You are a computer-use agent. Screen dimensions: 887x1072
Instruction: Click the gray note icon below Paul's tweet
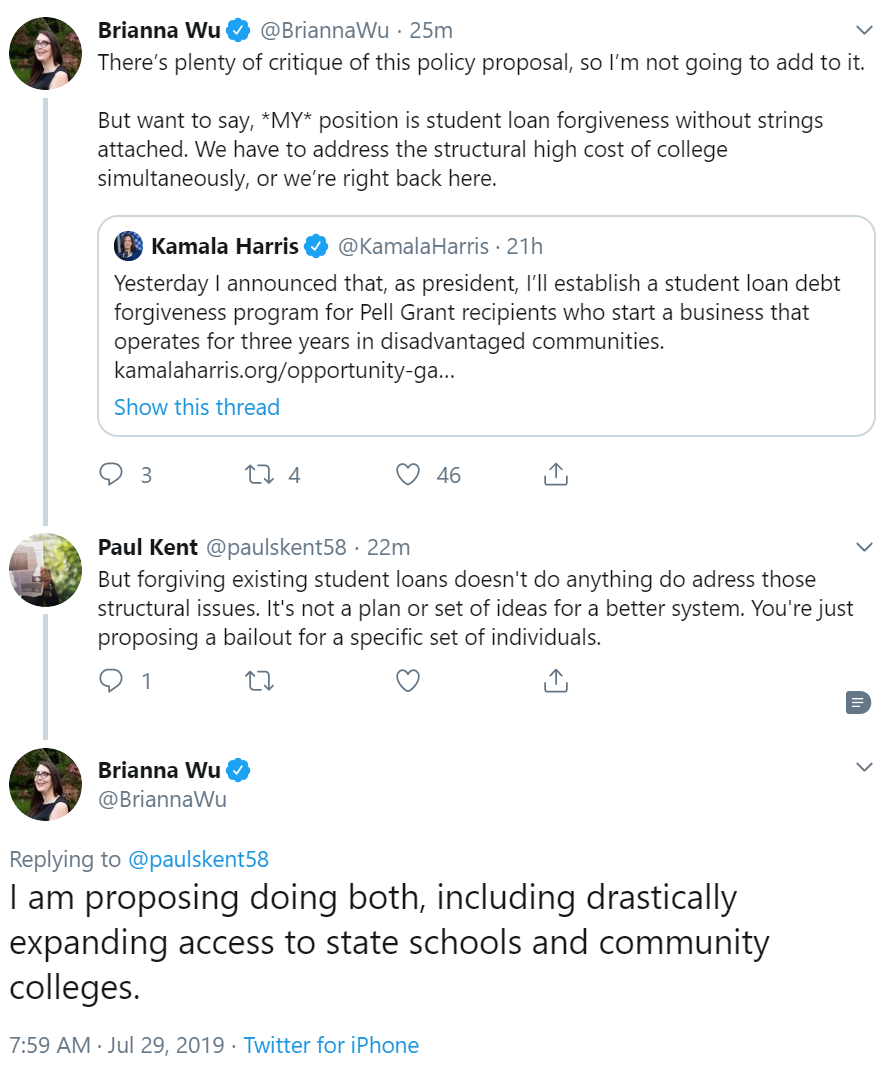(x=858, y=702)
